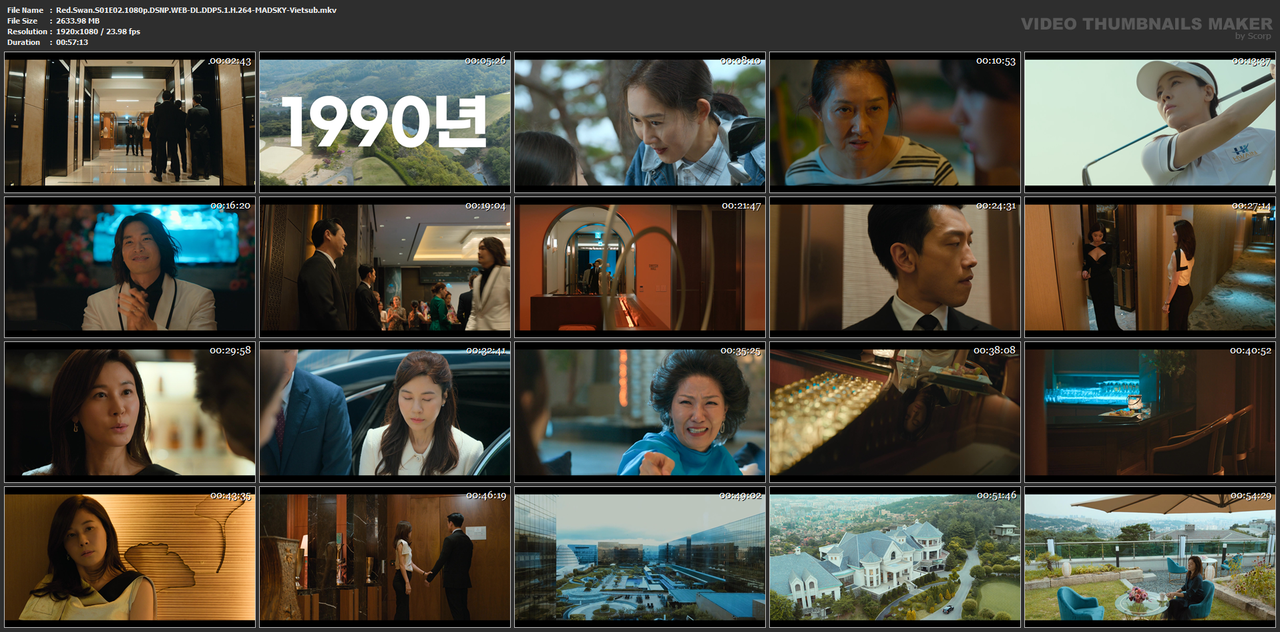Open the elevator lobby thumbnail at 00:02:43
The image size is (1280, 632).
click(130, 122)
